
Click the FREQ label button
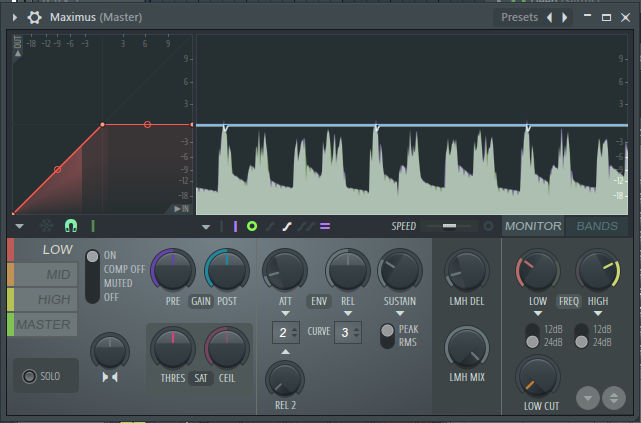coord(569,301)
